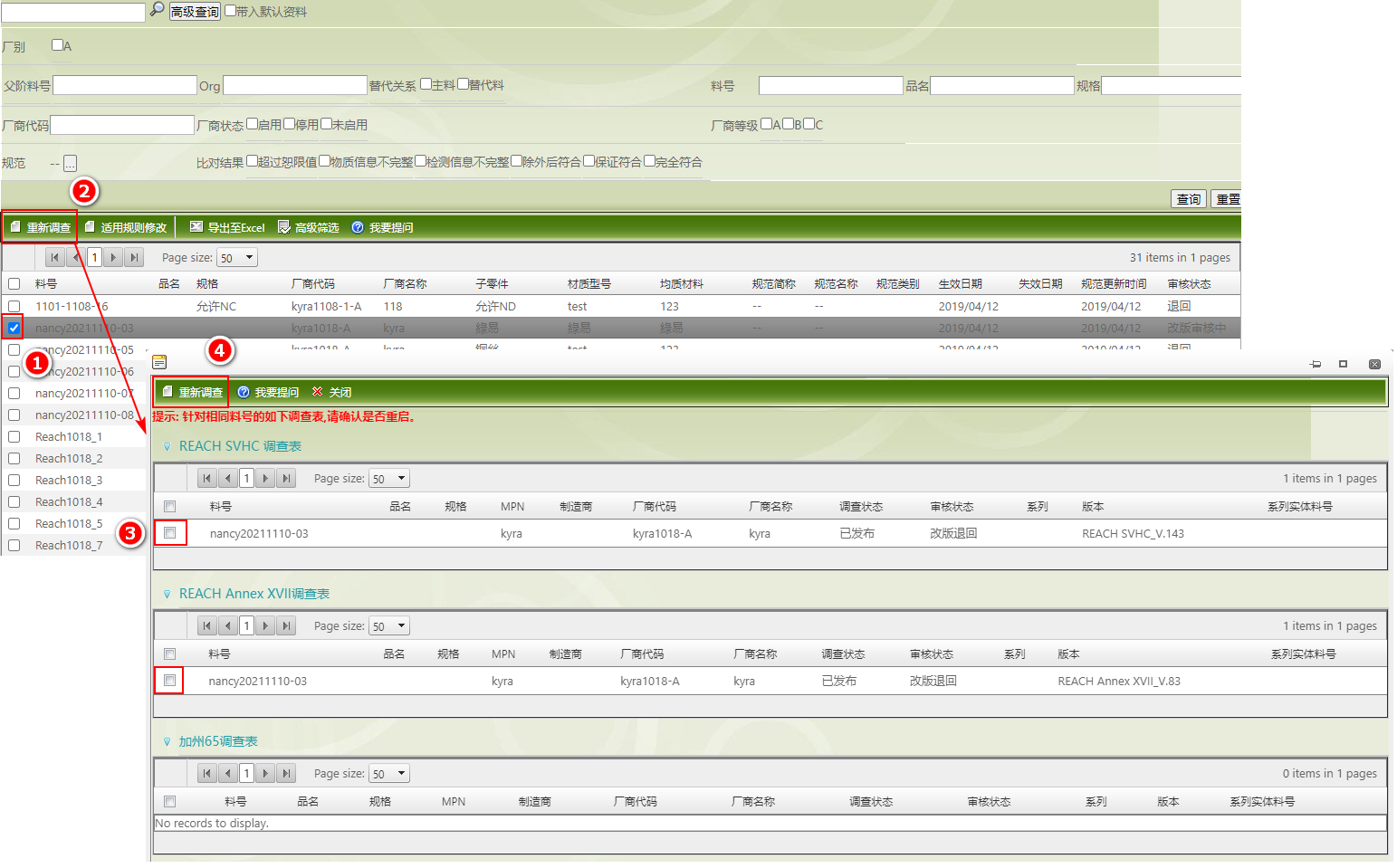The image size is (1397, 868).
Task: Check 完全符合 checkbox
Action: [649, 161]
